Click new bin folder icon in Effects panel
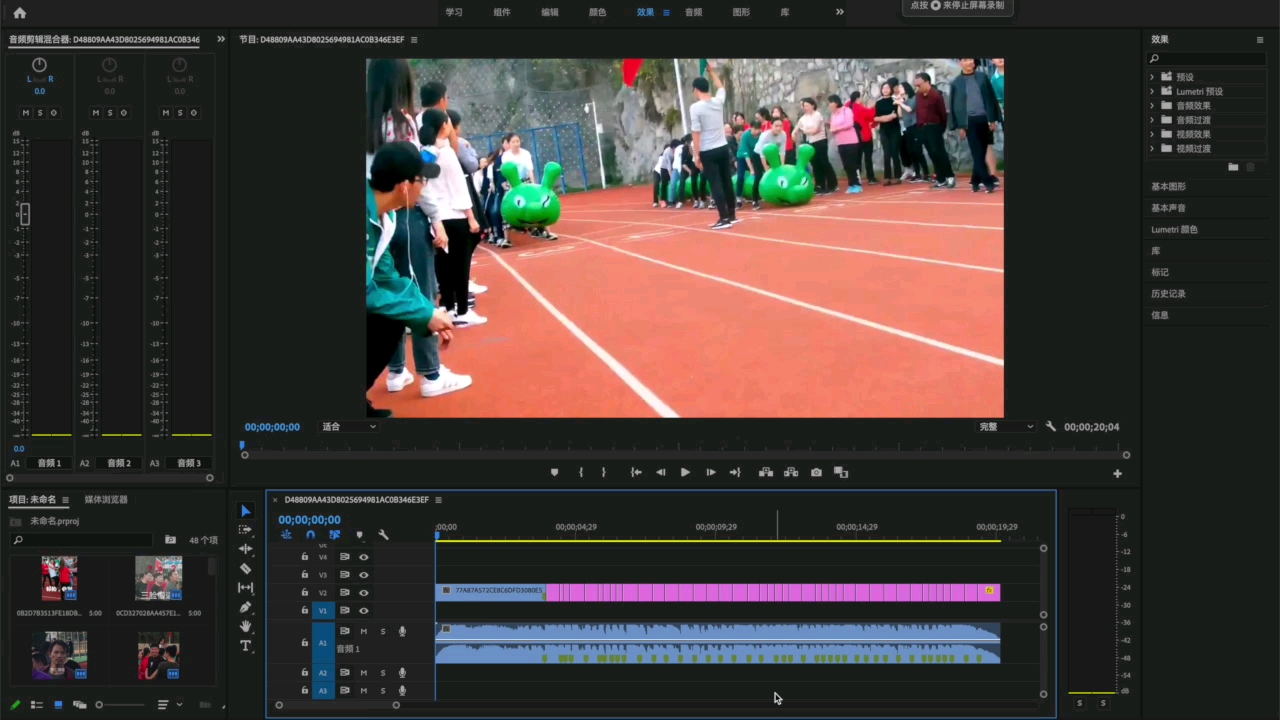 pos(1233,167)
